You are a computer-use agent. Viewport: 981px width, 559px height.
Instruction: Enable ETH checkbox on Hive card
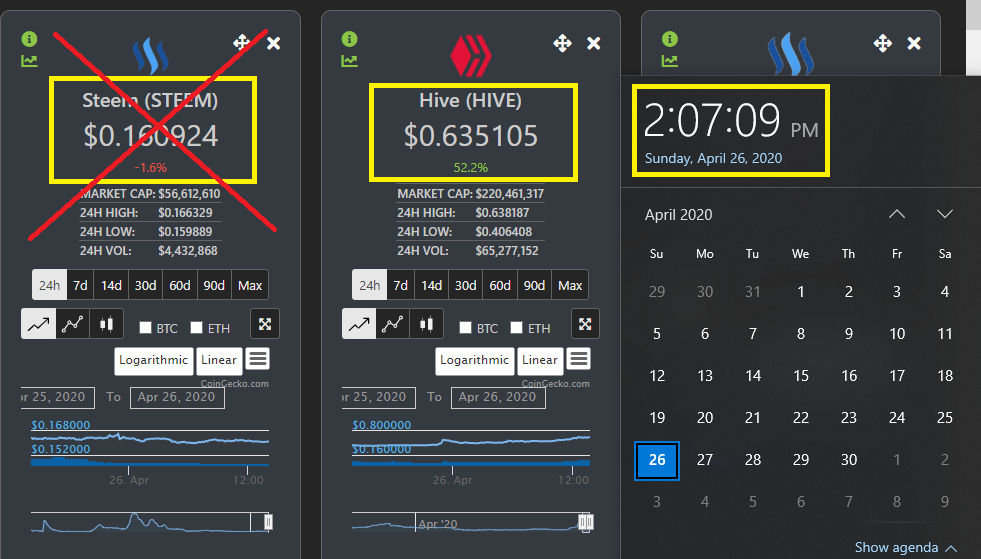pos(516,327)
